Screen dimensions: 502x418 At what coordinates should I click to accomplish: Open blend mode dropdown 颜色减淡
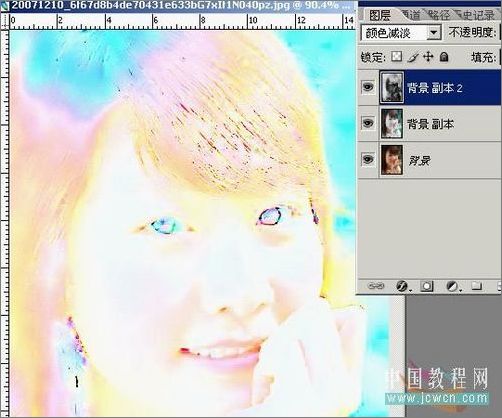coord(401,33)
